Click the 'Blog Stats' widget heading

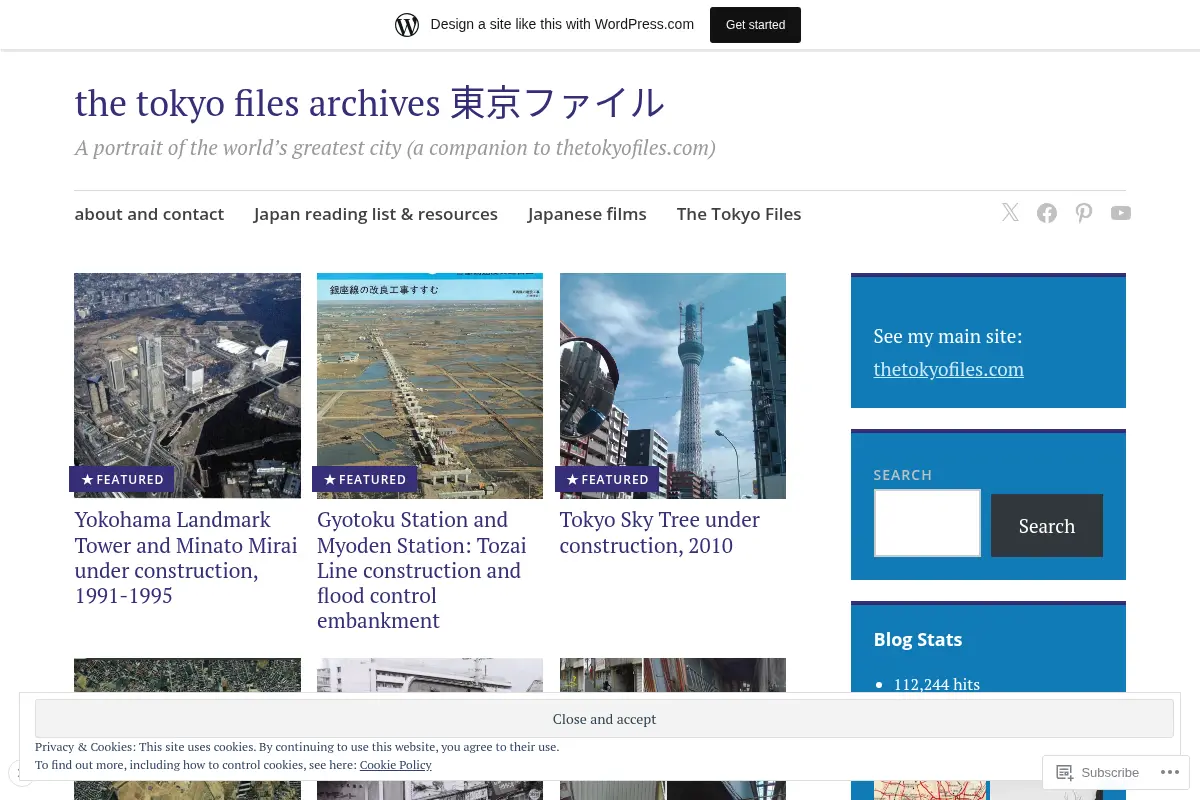[918, 639]
